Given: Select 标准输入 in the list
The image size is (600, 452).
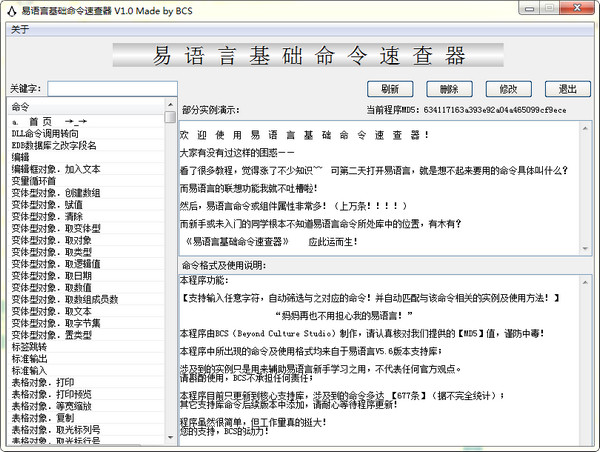Looking at the screenshot, I should point(86,370).
